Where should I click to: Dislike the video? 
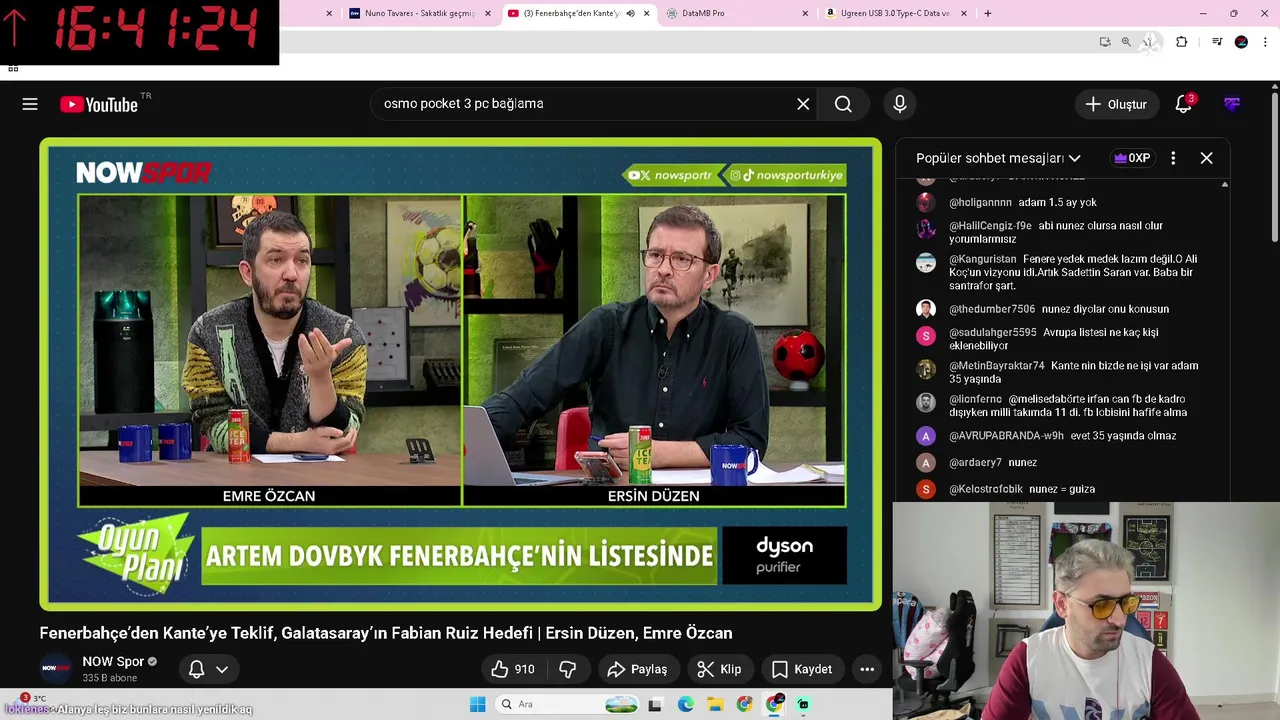click(567, 669)
